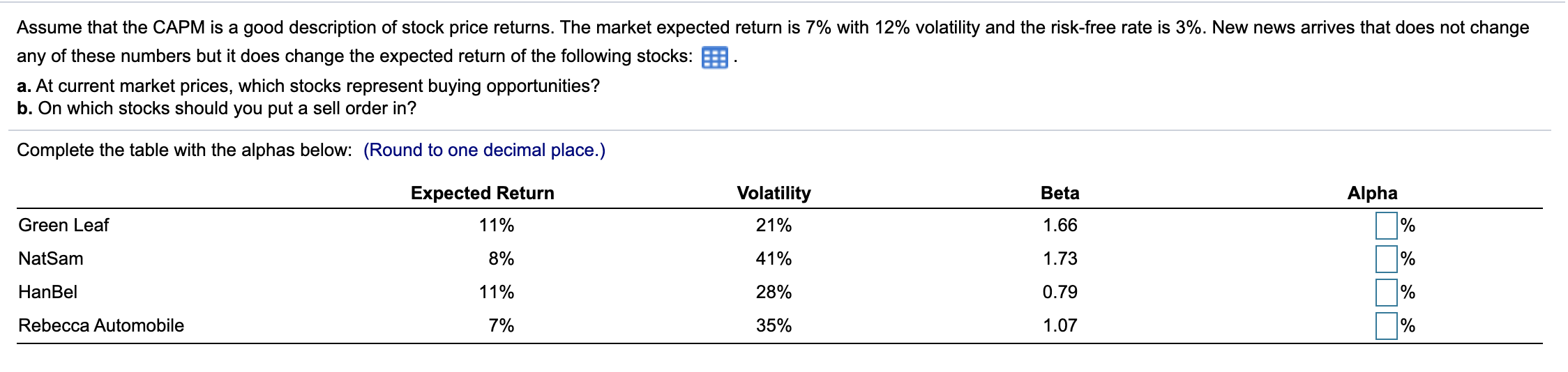Click Green Leaf's beta value 1.66
The height and width of the screenshot is (372, 1568).
point(1060,225)
